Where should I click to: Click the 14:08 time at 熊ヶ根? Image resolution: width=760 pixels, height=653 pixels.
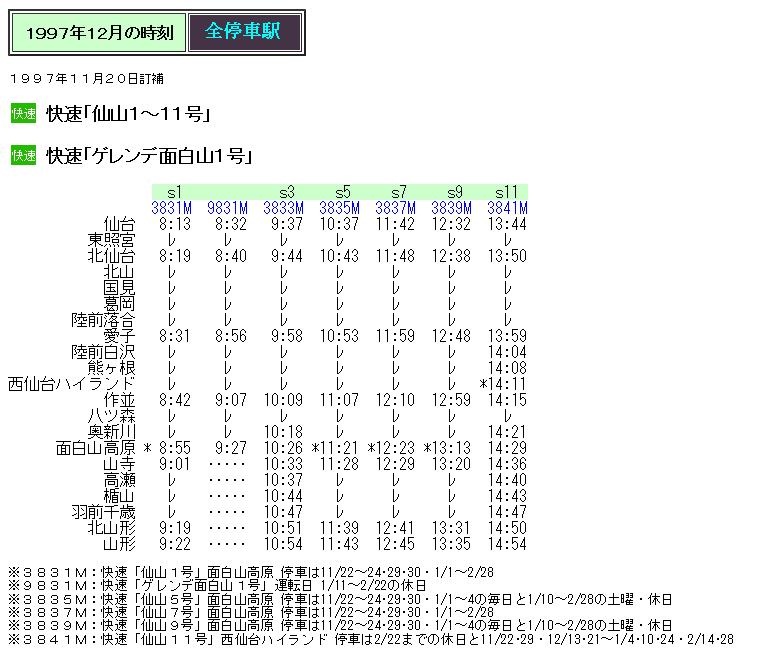coord(507,368)
